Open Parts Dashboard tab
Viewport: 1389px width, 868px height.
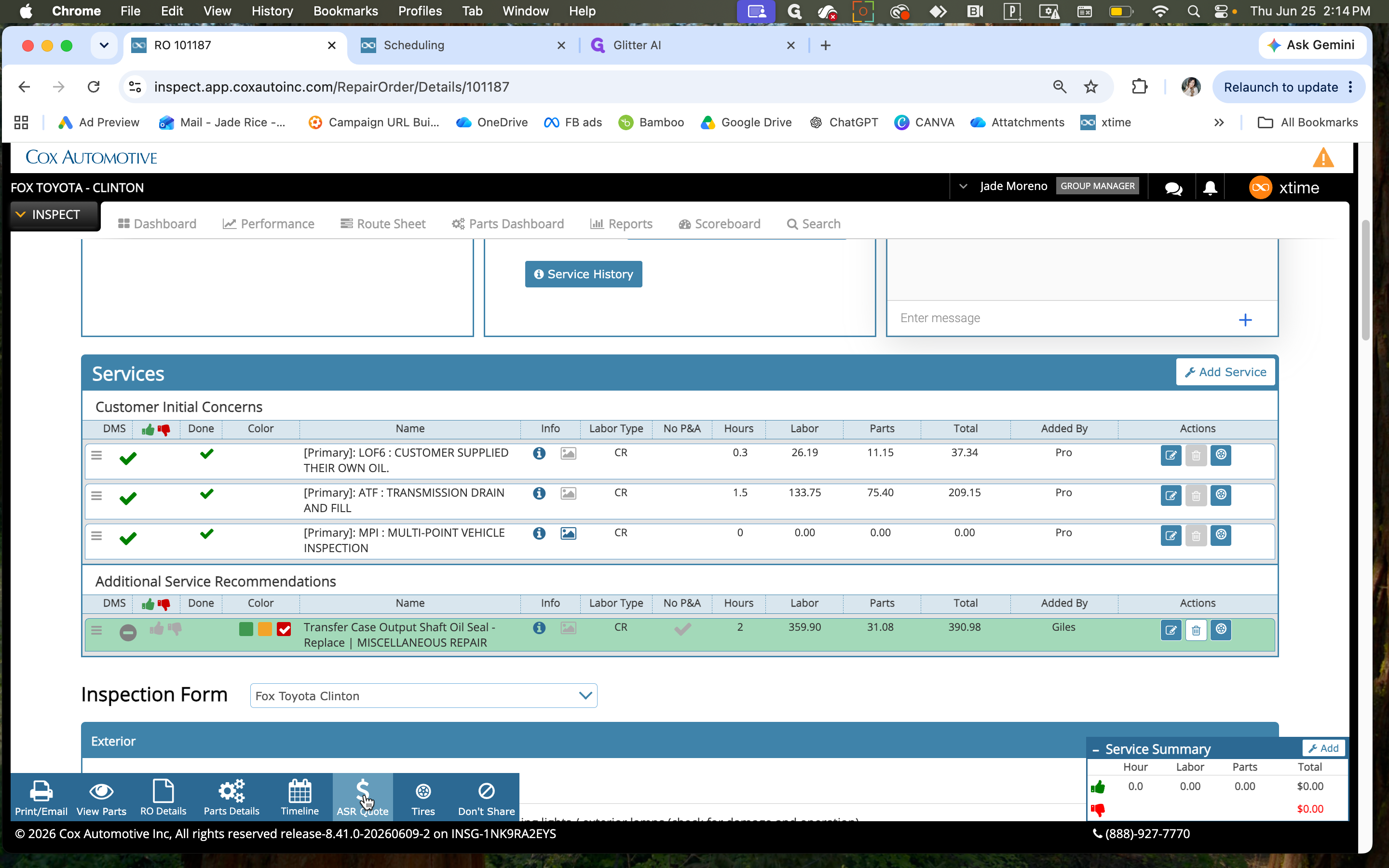pyautogui.click(x=507, y=224)
